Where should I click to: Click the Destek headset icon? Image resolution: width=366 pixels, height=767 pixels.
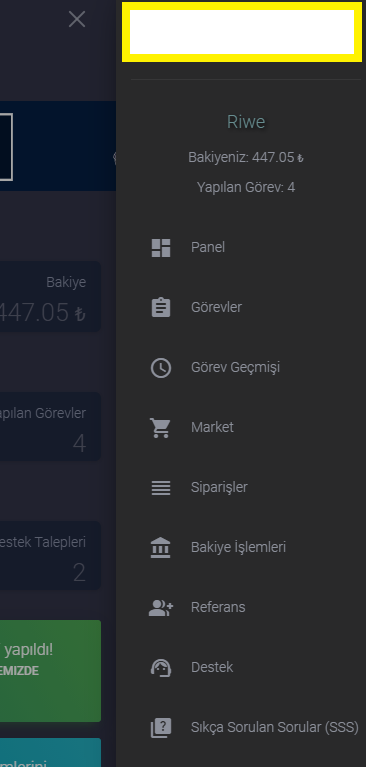pos(160,668)
